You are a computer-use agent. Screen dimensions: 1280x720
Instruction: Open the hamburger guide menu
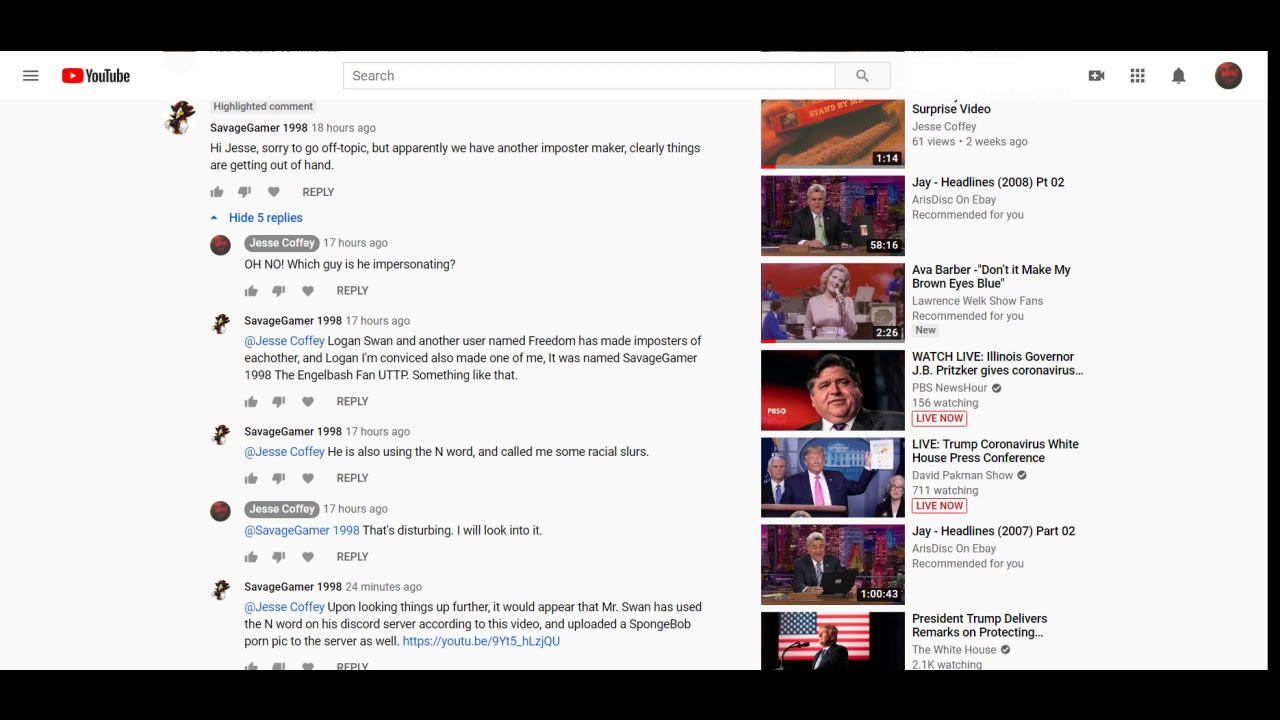(x=31, y=76)
